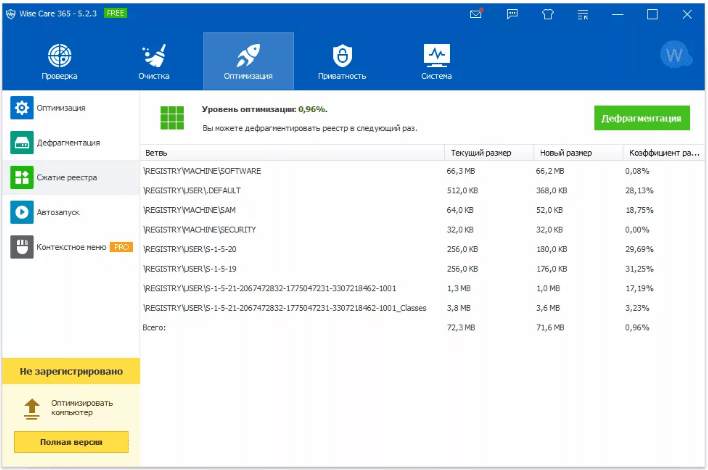Image resolution: width=708 pixels, height=470 pixels.
Task: Minimize the Wise Care 365 window
Action: point(618,14)
